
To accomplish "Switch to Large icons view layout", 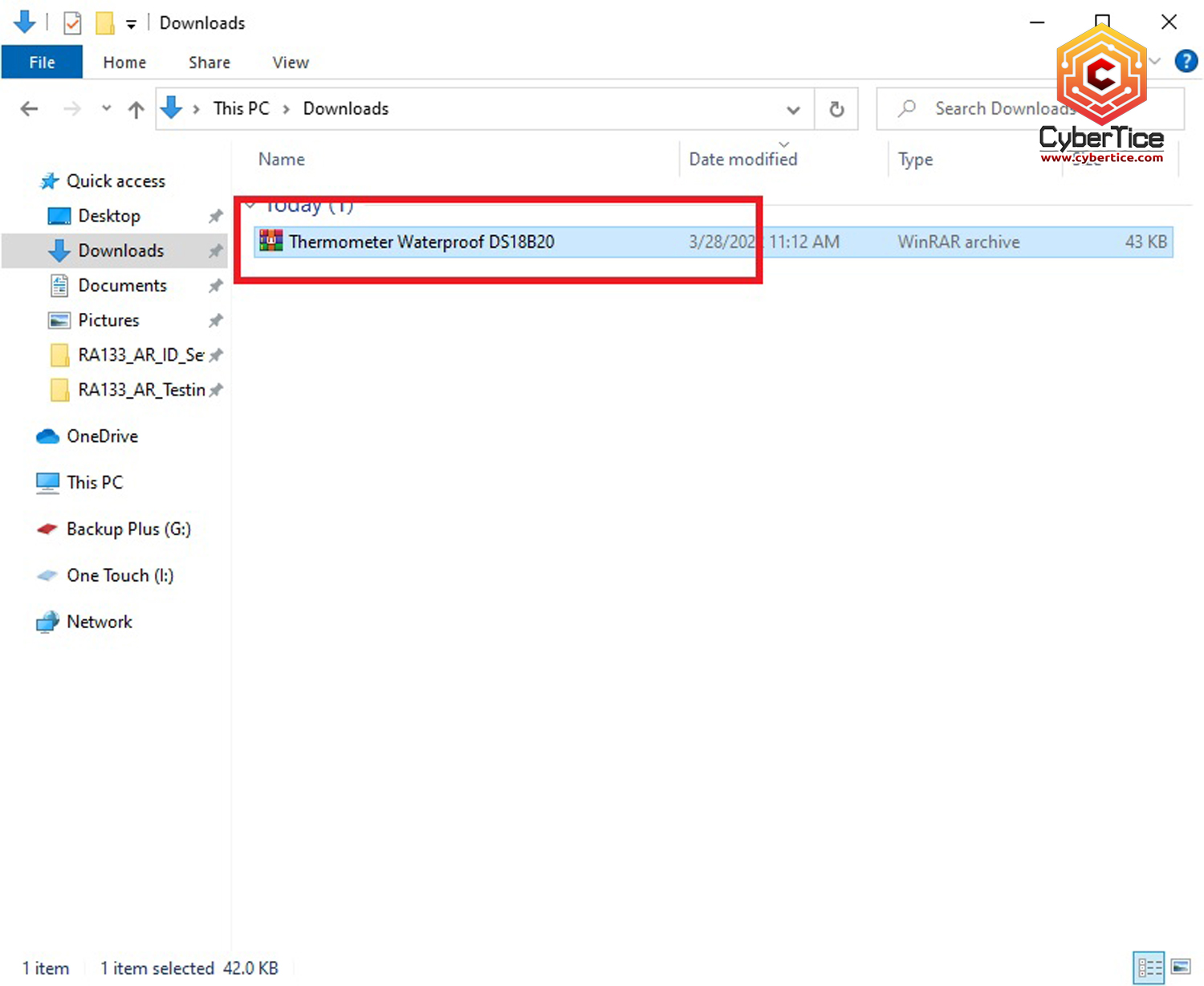I will [1181, 968].
